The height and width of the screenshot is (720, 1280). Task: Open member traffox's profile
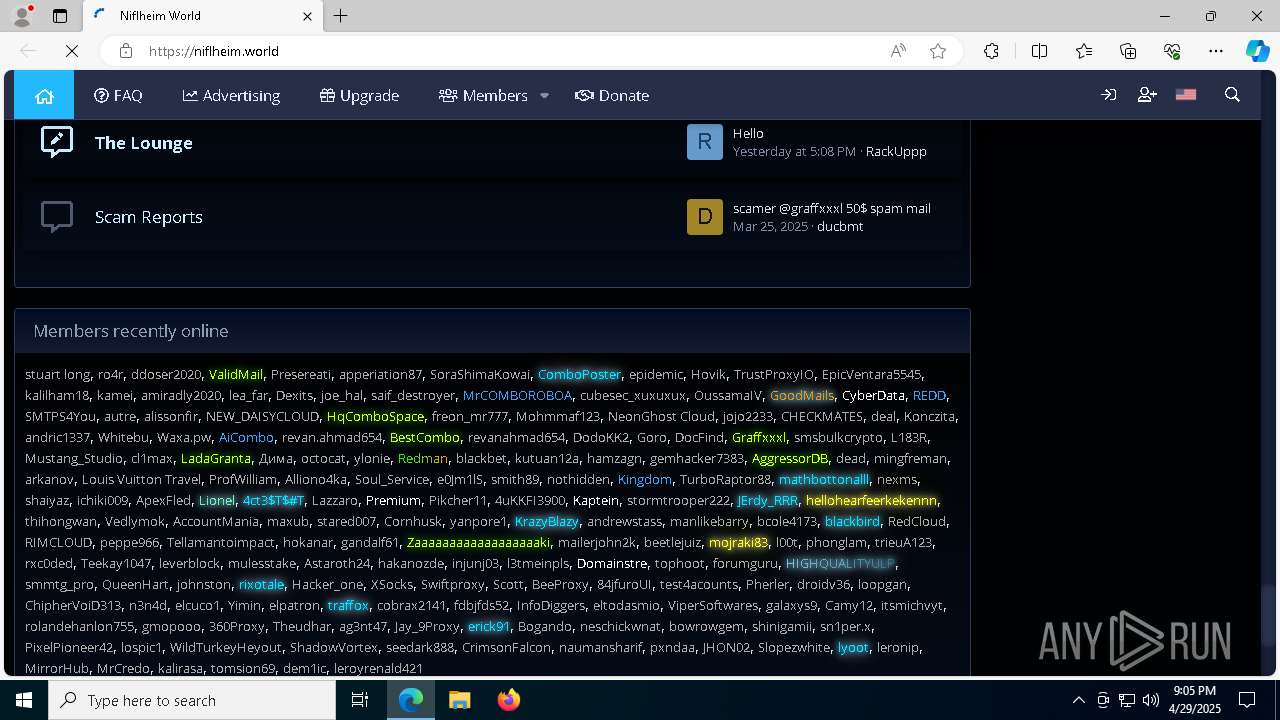pos(348,605)
